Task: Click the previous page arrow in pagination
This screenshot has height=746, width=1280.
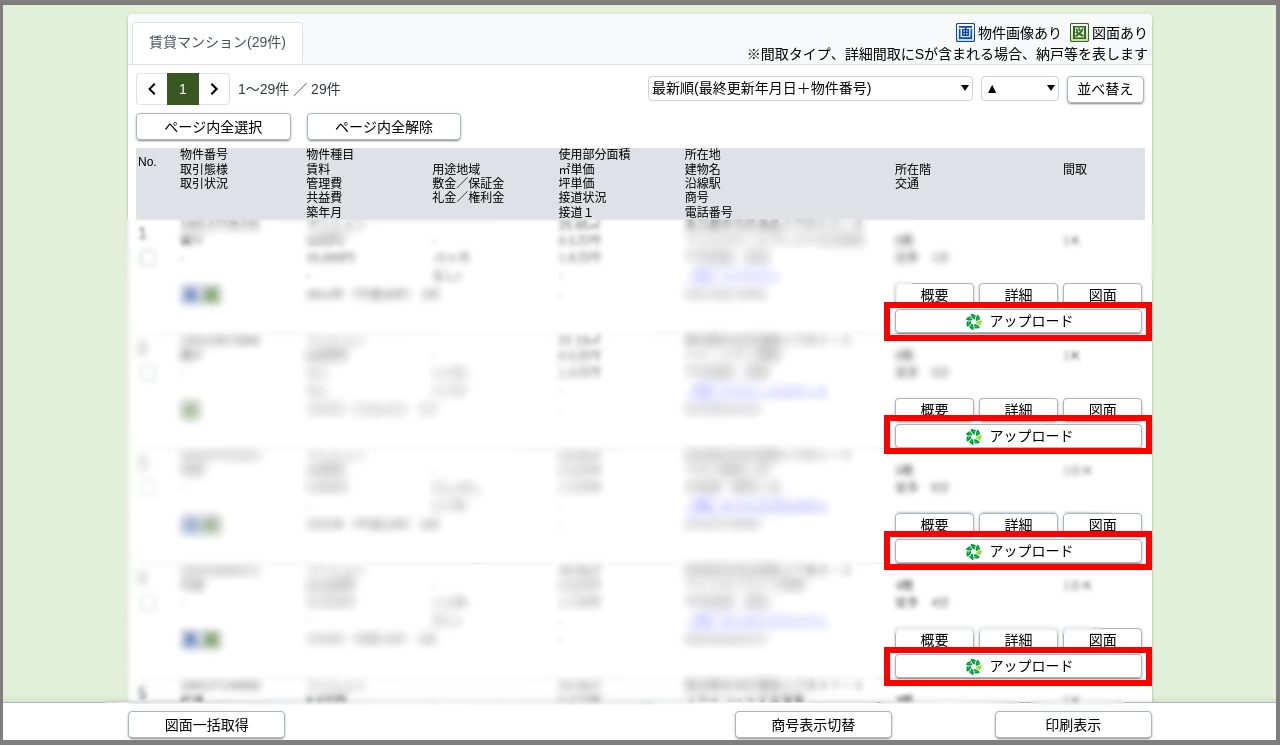Action: click(150, 89)
